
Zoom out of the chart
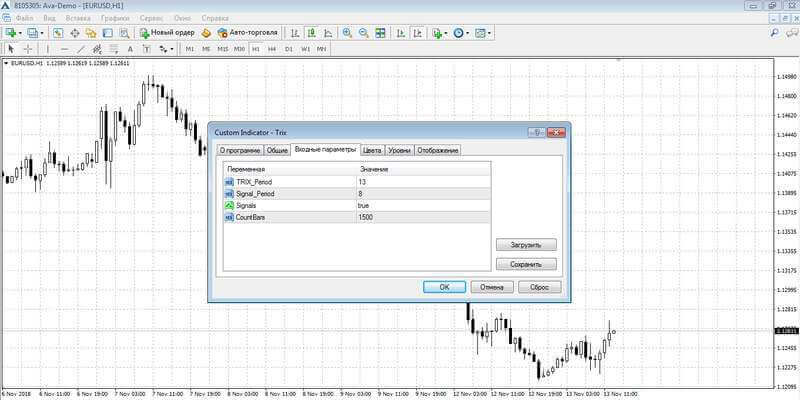pyautogui.click(x=364, y=33)
